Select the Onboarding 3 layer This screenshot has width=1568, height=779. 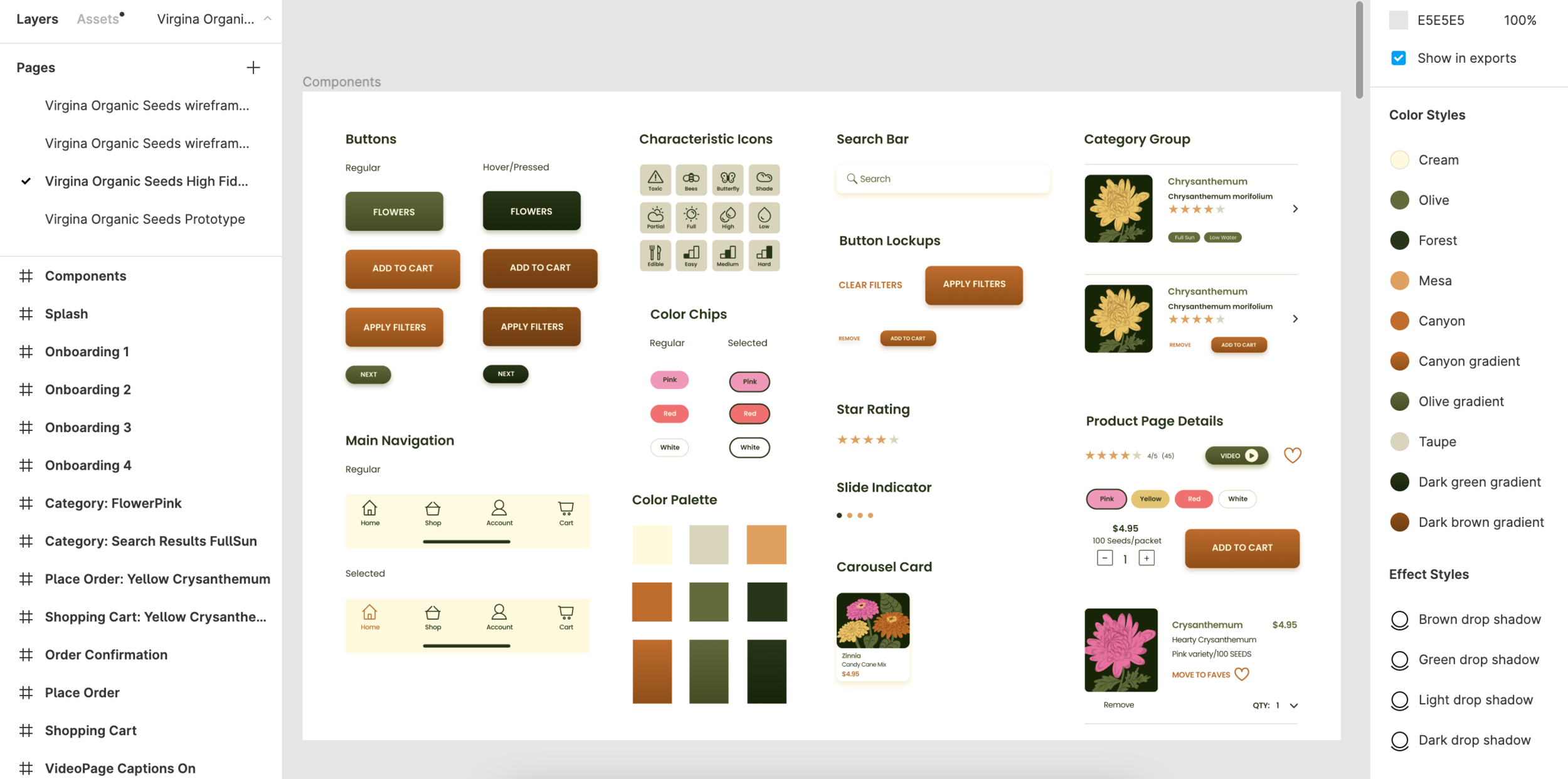(88, 427)
